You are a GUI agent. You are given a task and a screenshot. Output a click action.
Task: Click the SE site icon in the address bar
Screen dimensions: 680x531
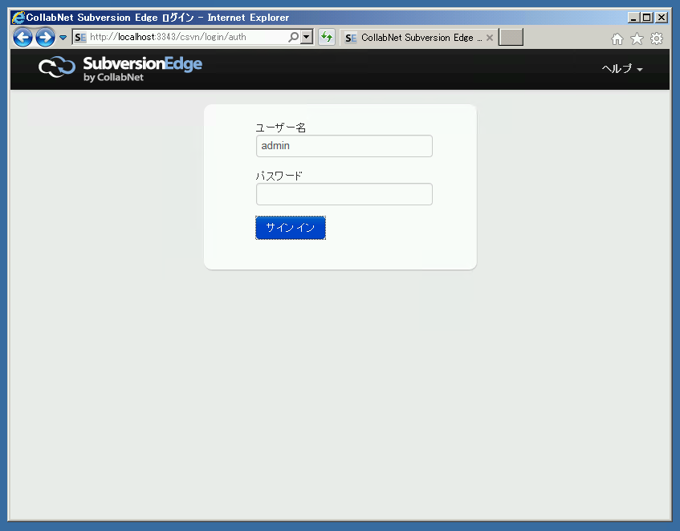coord(80,37)
